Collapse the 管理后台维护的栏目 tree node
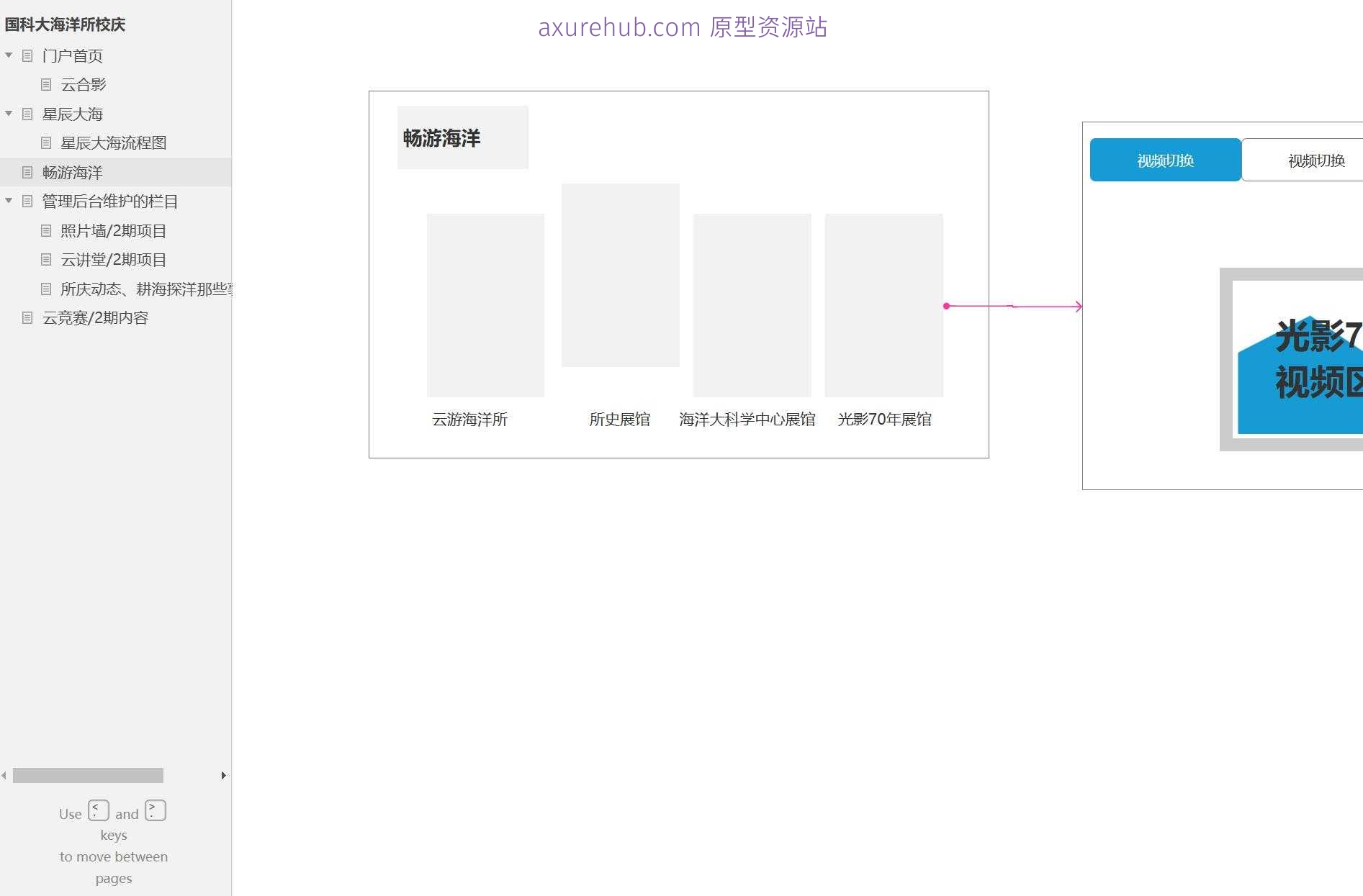 9,202
